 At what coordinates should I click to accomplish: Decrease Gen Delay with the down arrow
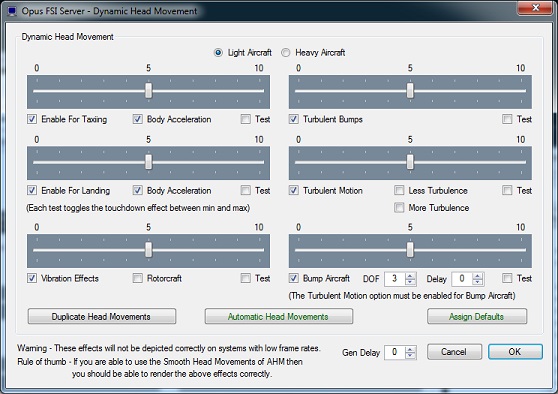pyautogui.click(x=410, y=356)
